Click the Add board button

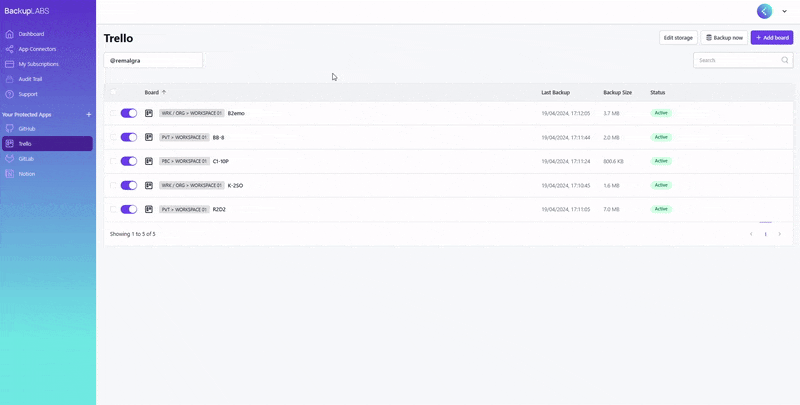(x=772, y=38)
